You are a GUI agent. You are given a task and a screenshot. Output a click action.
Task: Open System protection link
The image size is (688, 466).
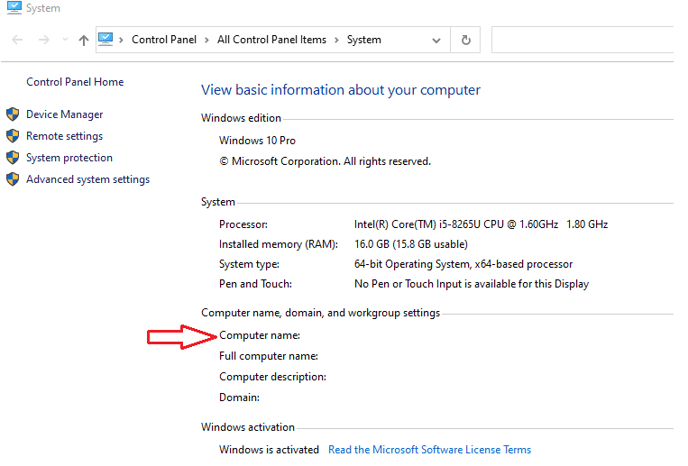pos(69,158)
